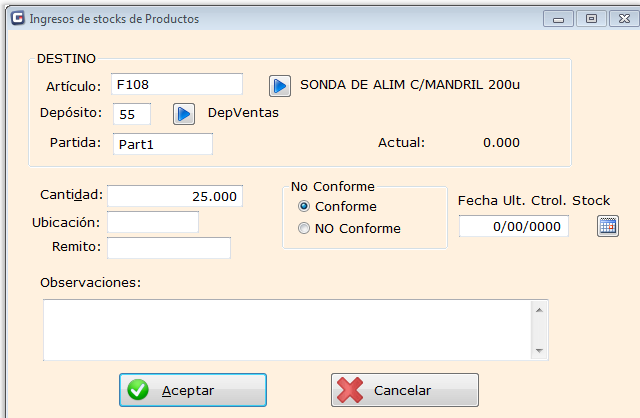
Task: Minimize the Ingresos de stocks window
Action: click(558, 18)
